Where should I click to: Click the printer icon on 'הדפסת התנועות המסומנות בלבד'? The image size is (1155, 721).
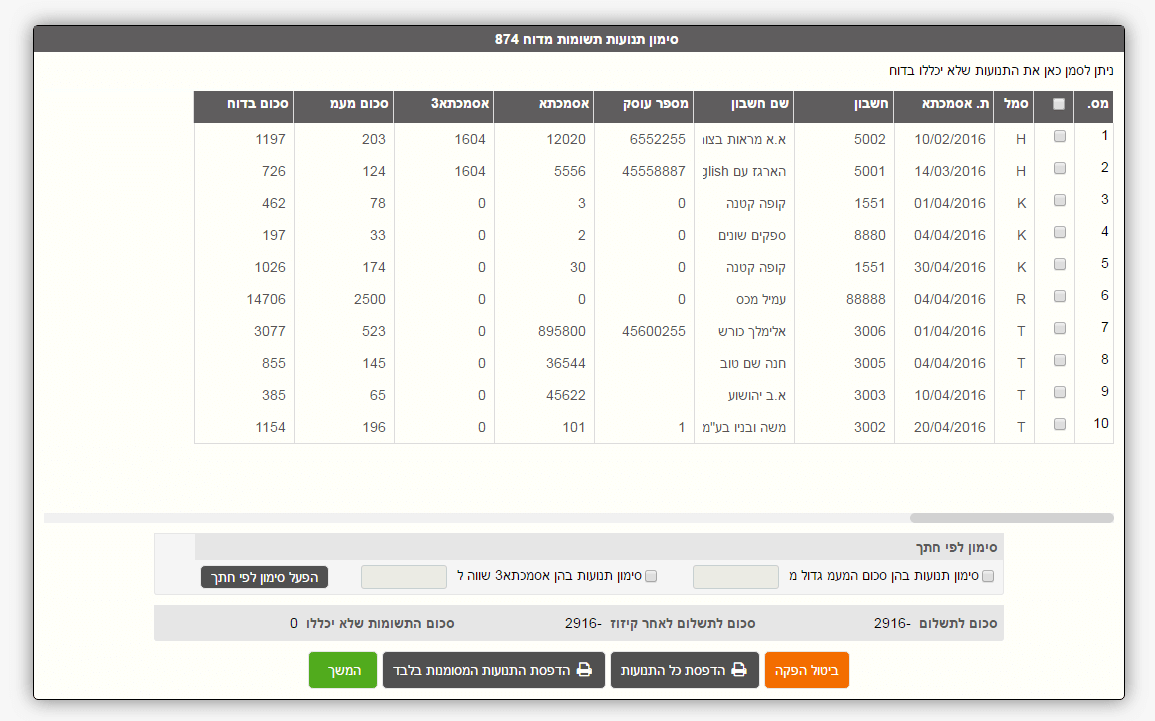[585, 670]
